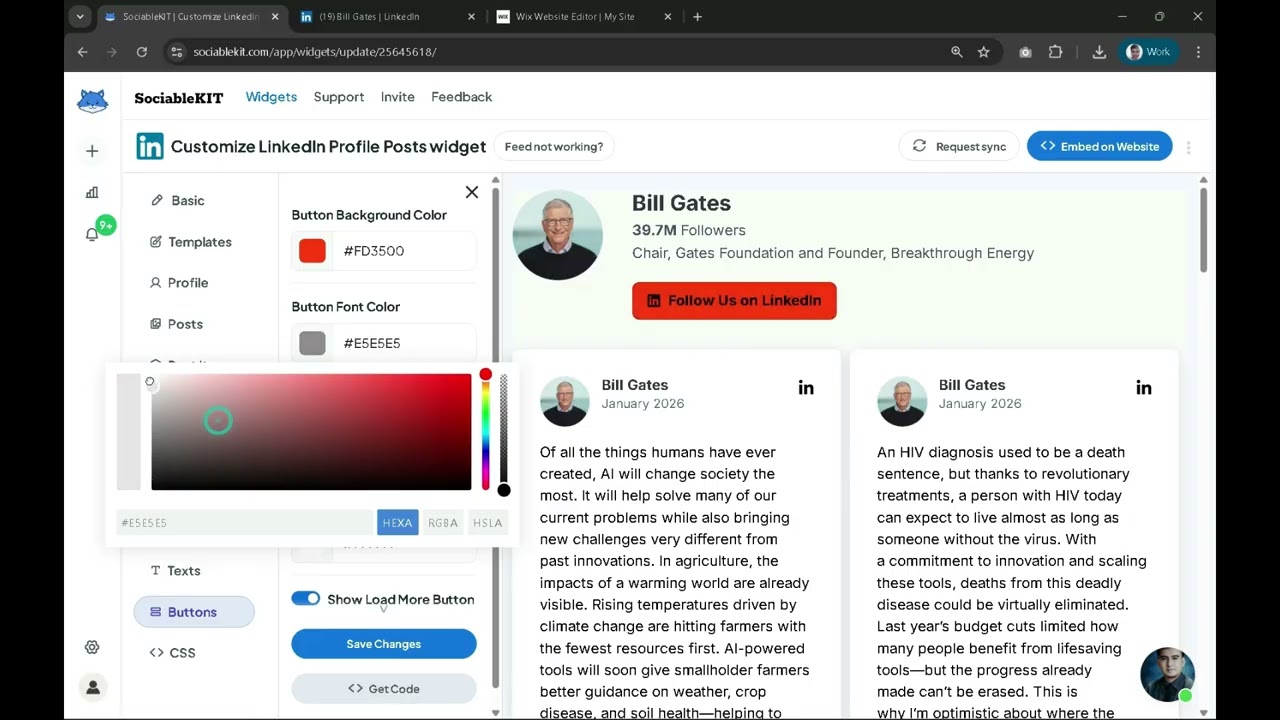Click the Embed on Website button
The height and width of the screenshot is (720, 1280).
click(1099, 146)
